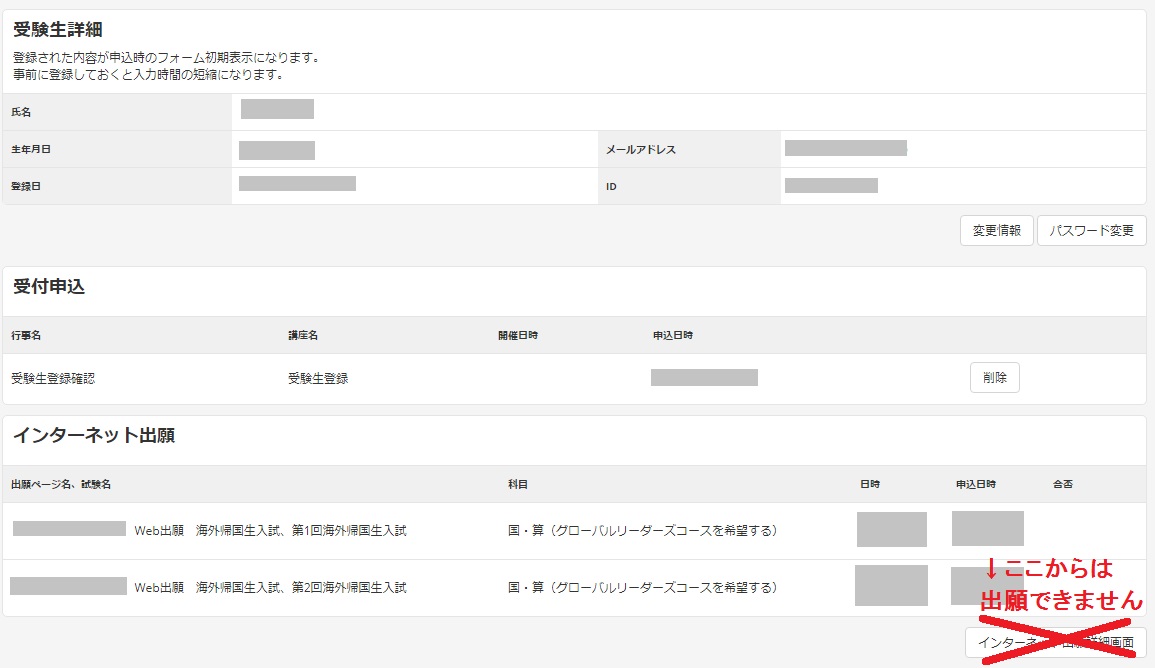
Task: Select the 開催日時 column header
Action: [518, 335]
